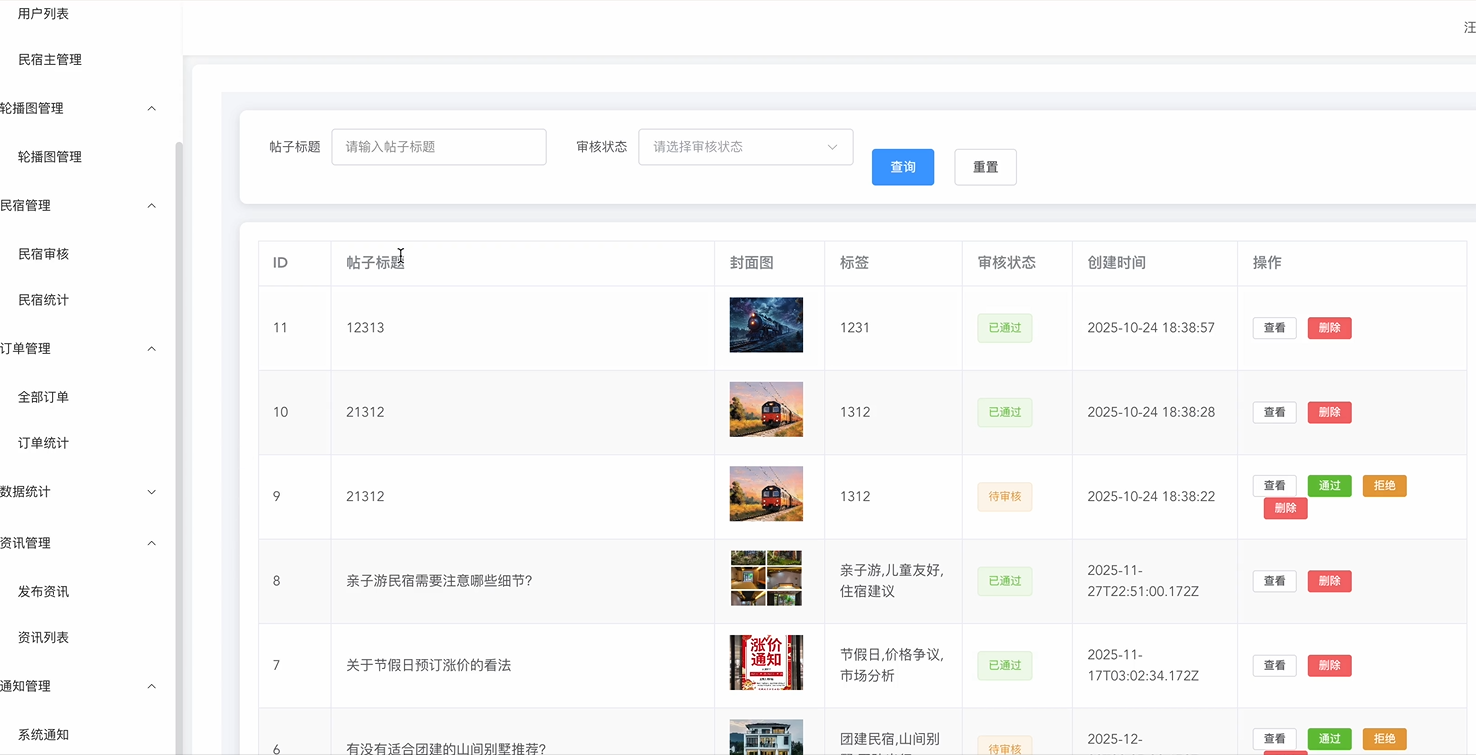Click the train cover image on post 11
The width and height of the screenshot is (1476, 755).
click(x=766, y=325)
